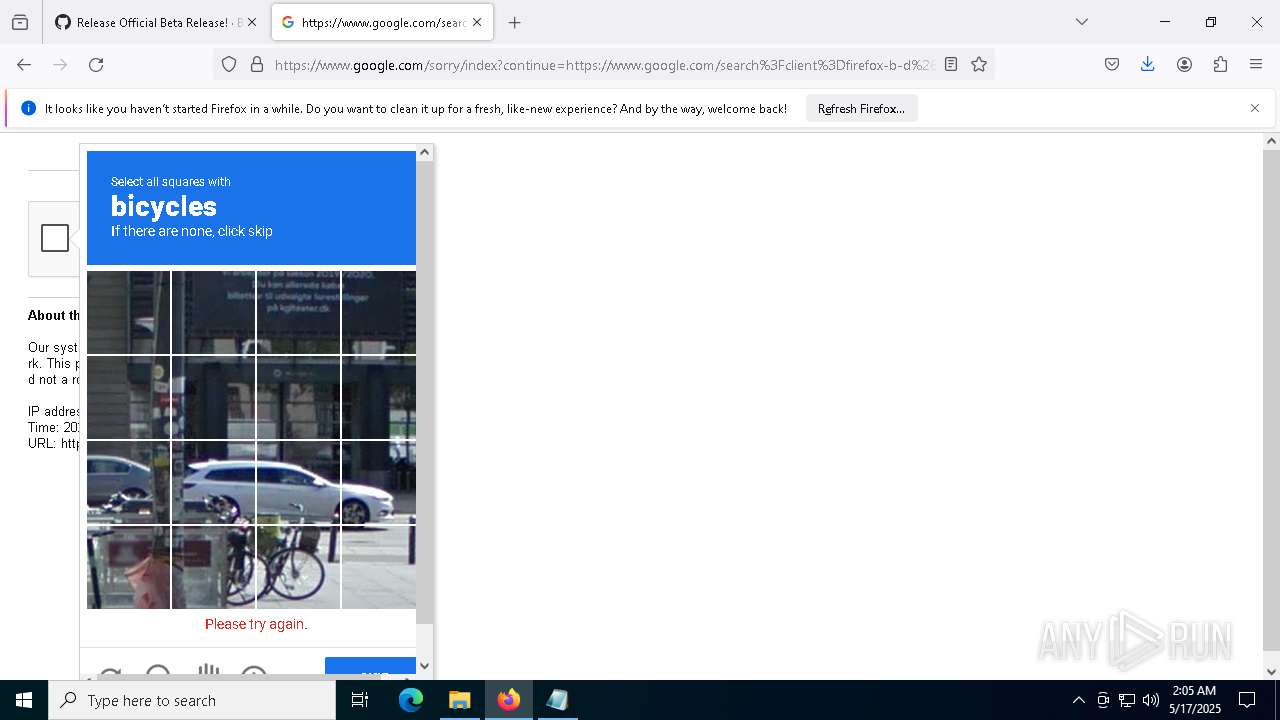Screen dimensions: 1280x720
Task: Go back using the Back arrow
Action: (24, 65)
